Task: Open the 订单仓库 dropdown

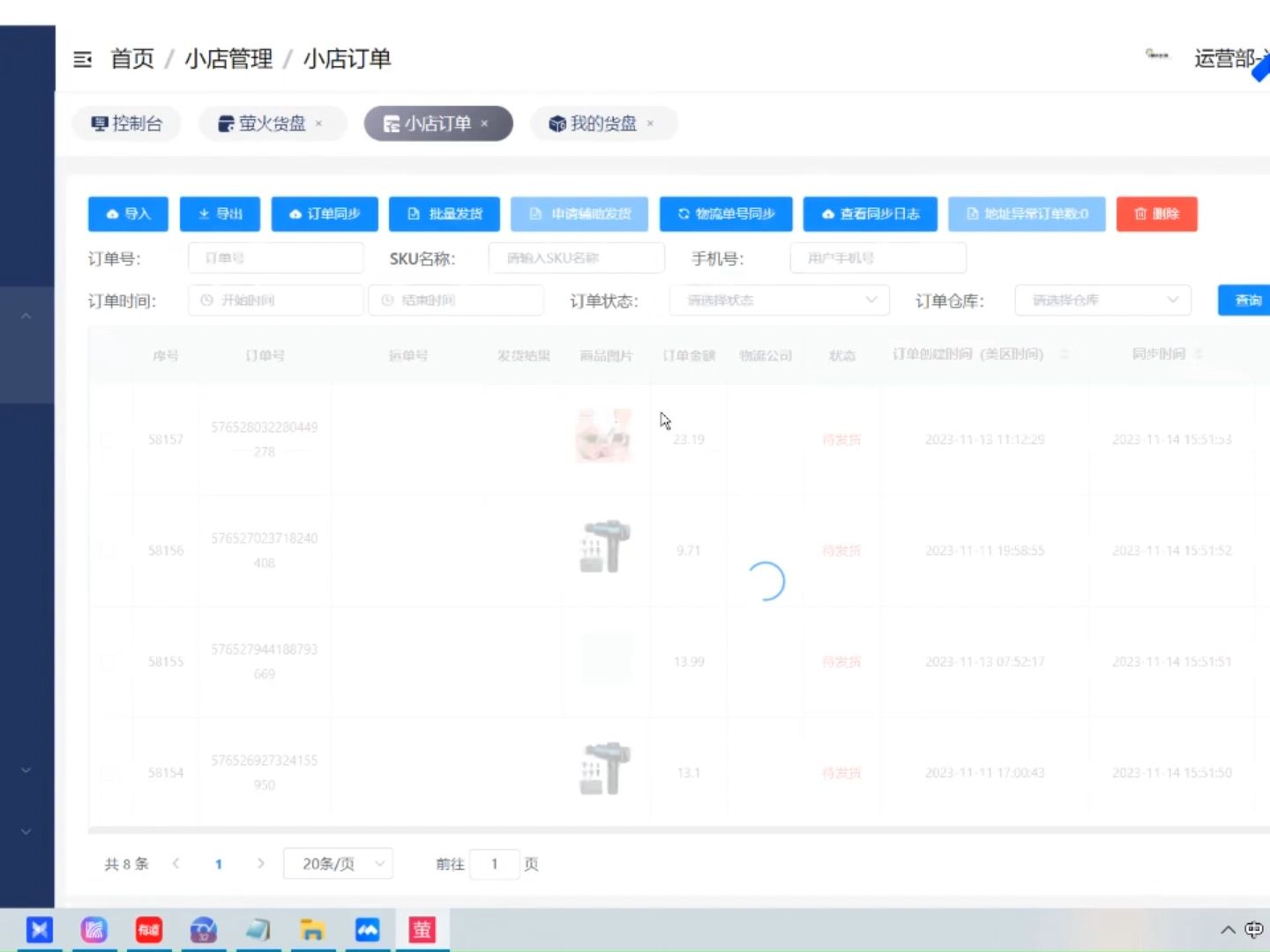Action: 1102,300
